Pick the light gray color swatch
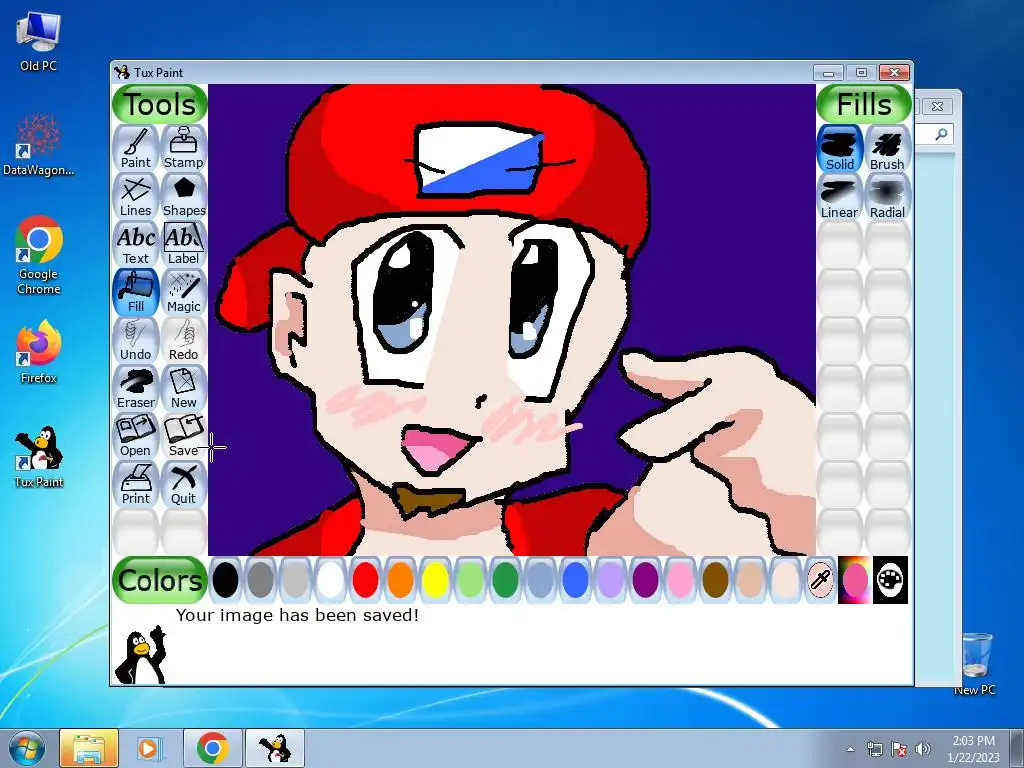The image size is (1024, 768). (295, 580)
